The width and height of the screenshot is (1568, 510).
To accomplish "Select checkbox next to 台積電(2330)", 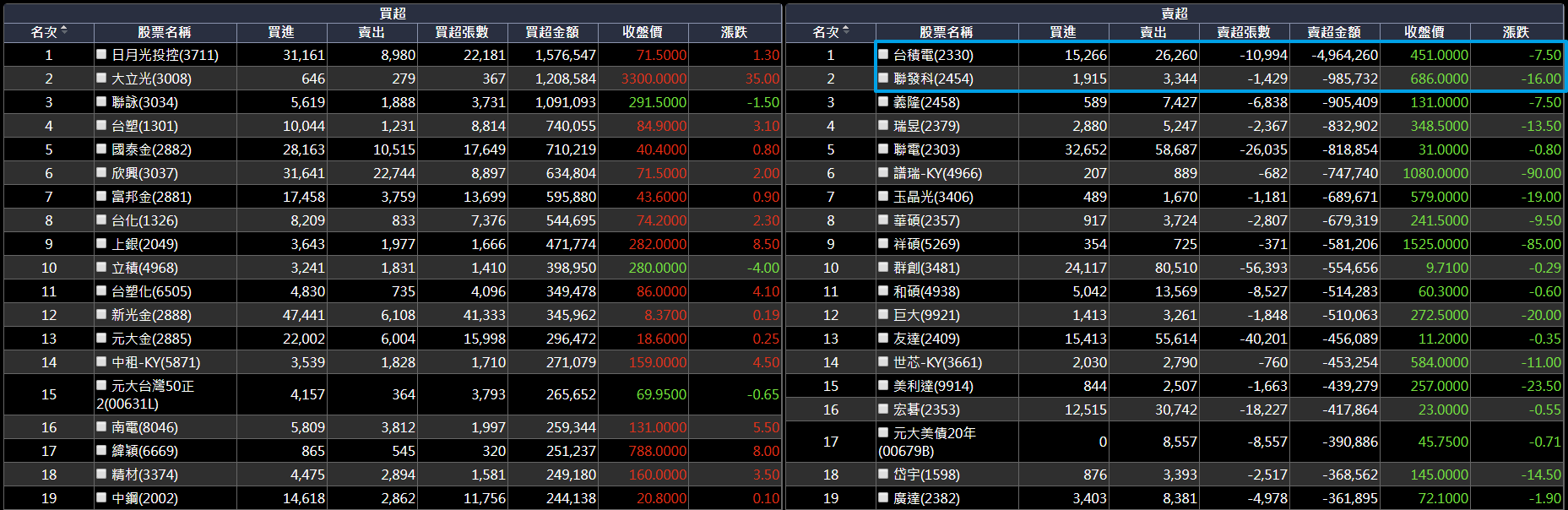I will point(883,54).
